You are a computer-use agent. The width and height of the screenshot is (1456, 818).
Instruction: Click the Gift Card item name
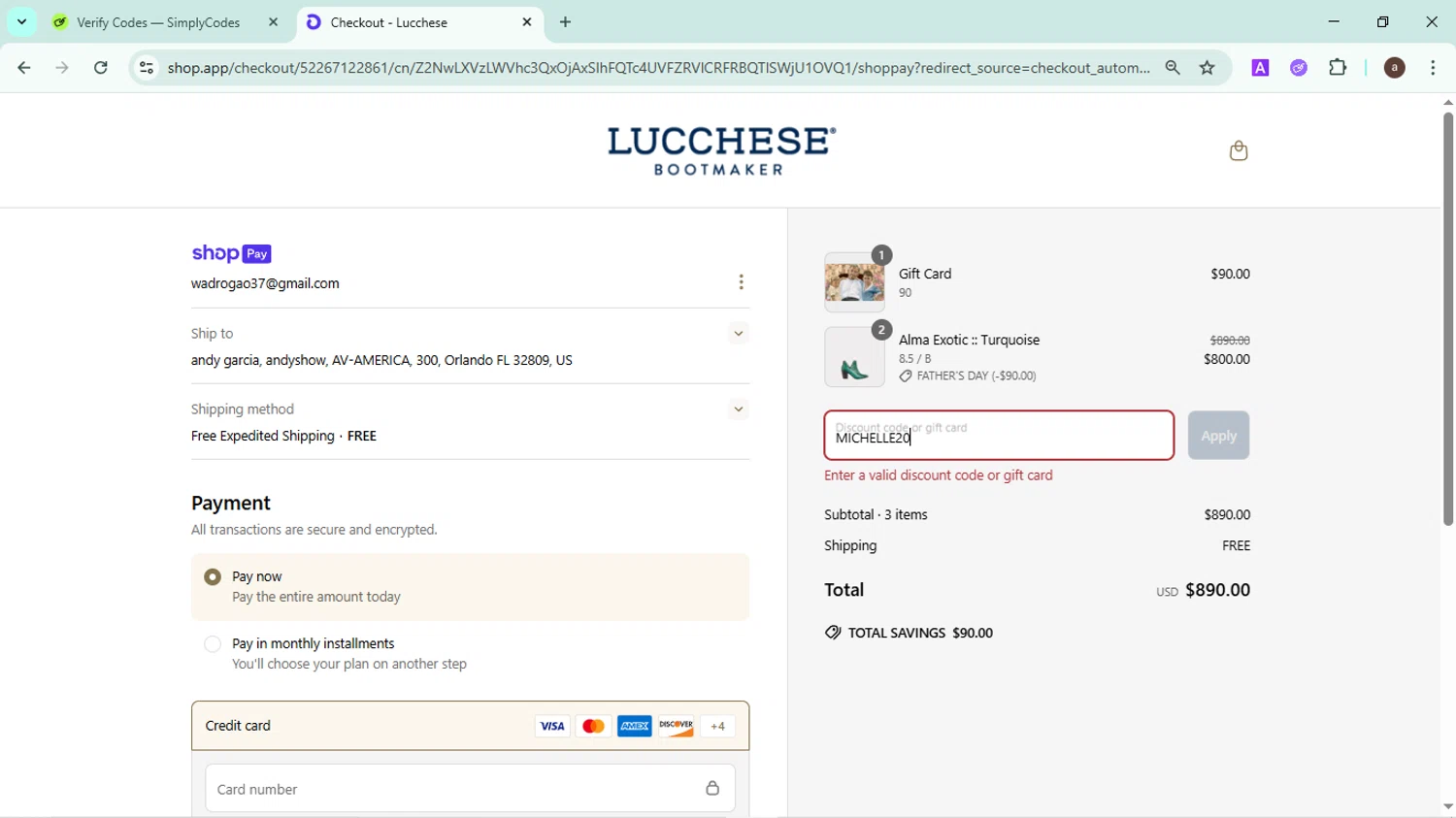point(925,275)
